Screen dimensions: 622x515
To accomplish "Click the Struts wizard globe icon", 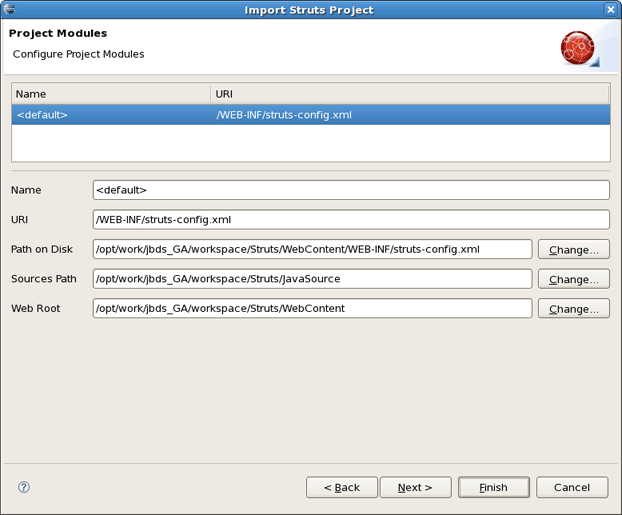I will [x=578, y=48].
